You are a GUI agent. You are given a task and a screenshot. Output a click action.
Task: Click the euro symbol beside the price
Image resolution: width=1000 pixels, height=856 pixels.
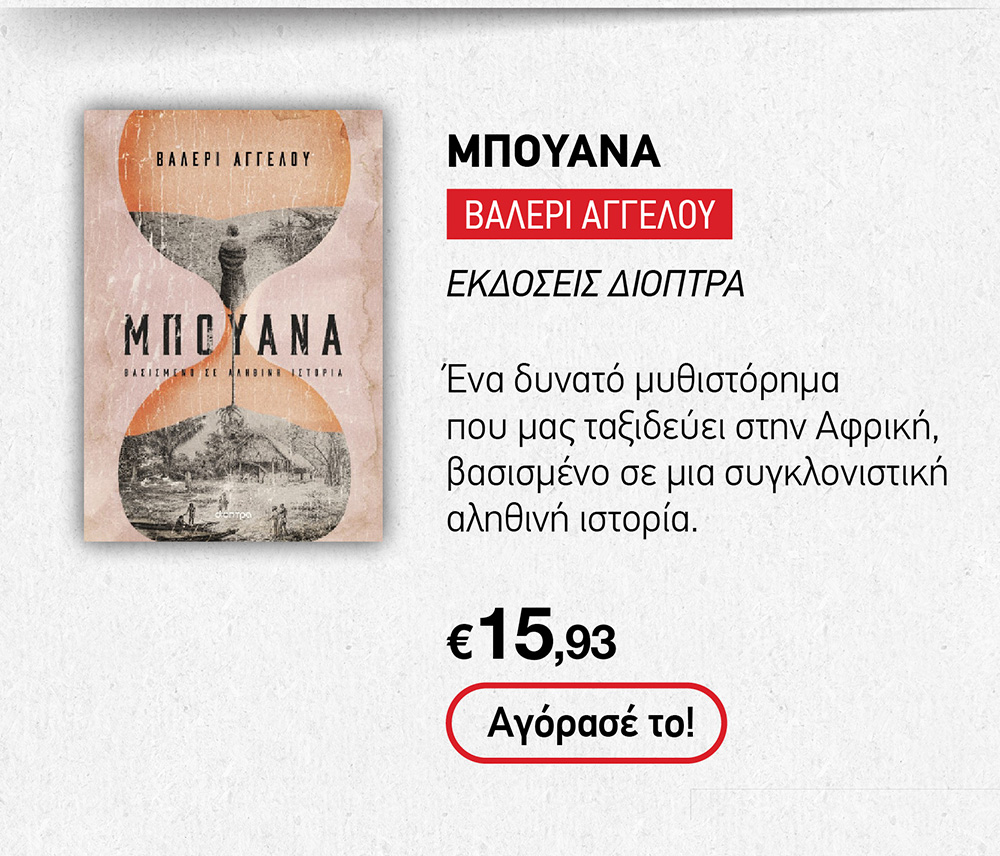pos(460,643)
